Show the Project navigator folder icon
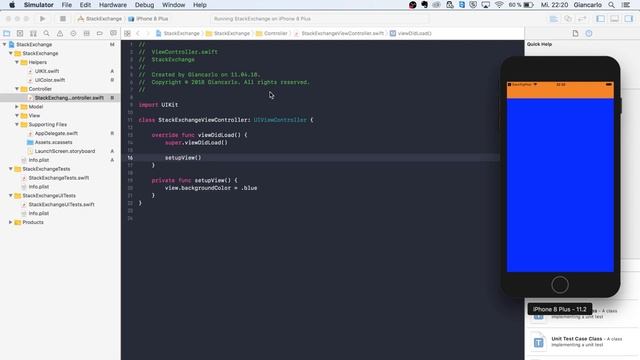 [7, 33]
